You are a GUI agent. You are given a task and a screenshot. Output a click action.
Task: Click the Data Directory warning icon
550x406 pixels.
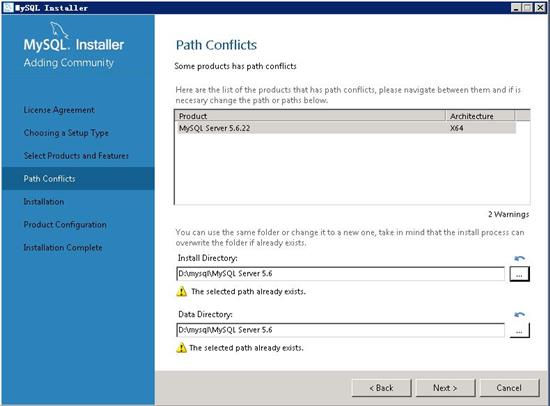181,347
